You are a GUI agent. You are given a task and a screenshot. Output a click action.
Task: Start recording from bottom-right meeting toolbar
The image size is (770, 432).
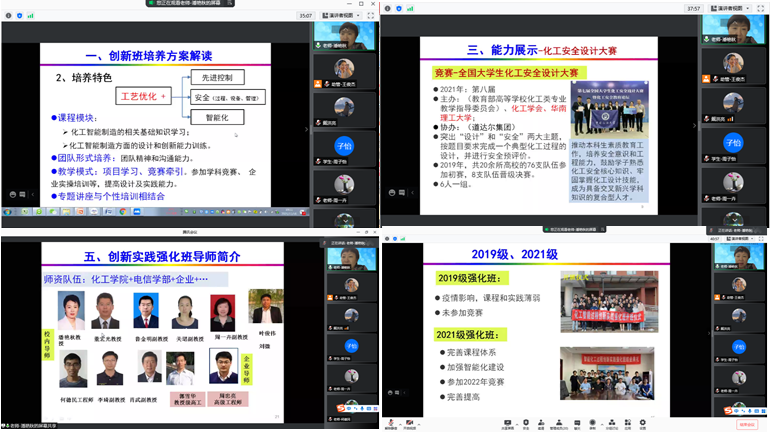tap(593, 423)
